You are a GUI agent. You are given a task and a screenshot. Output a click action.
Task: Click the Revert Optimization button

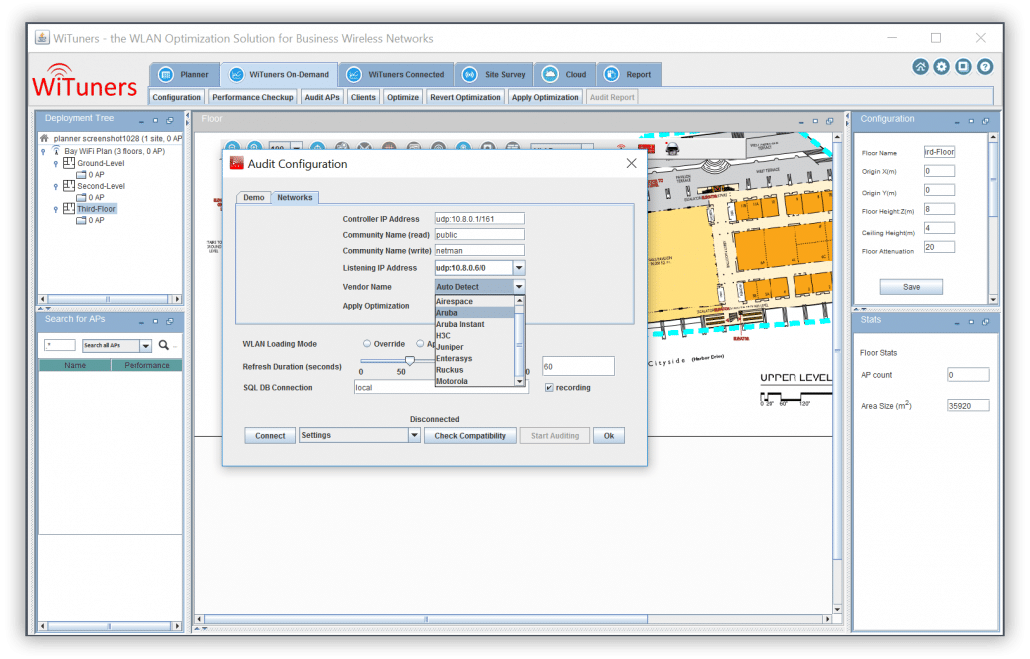click(465, 97)
